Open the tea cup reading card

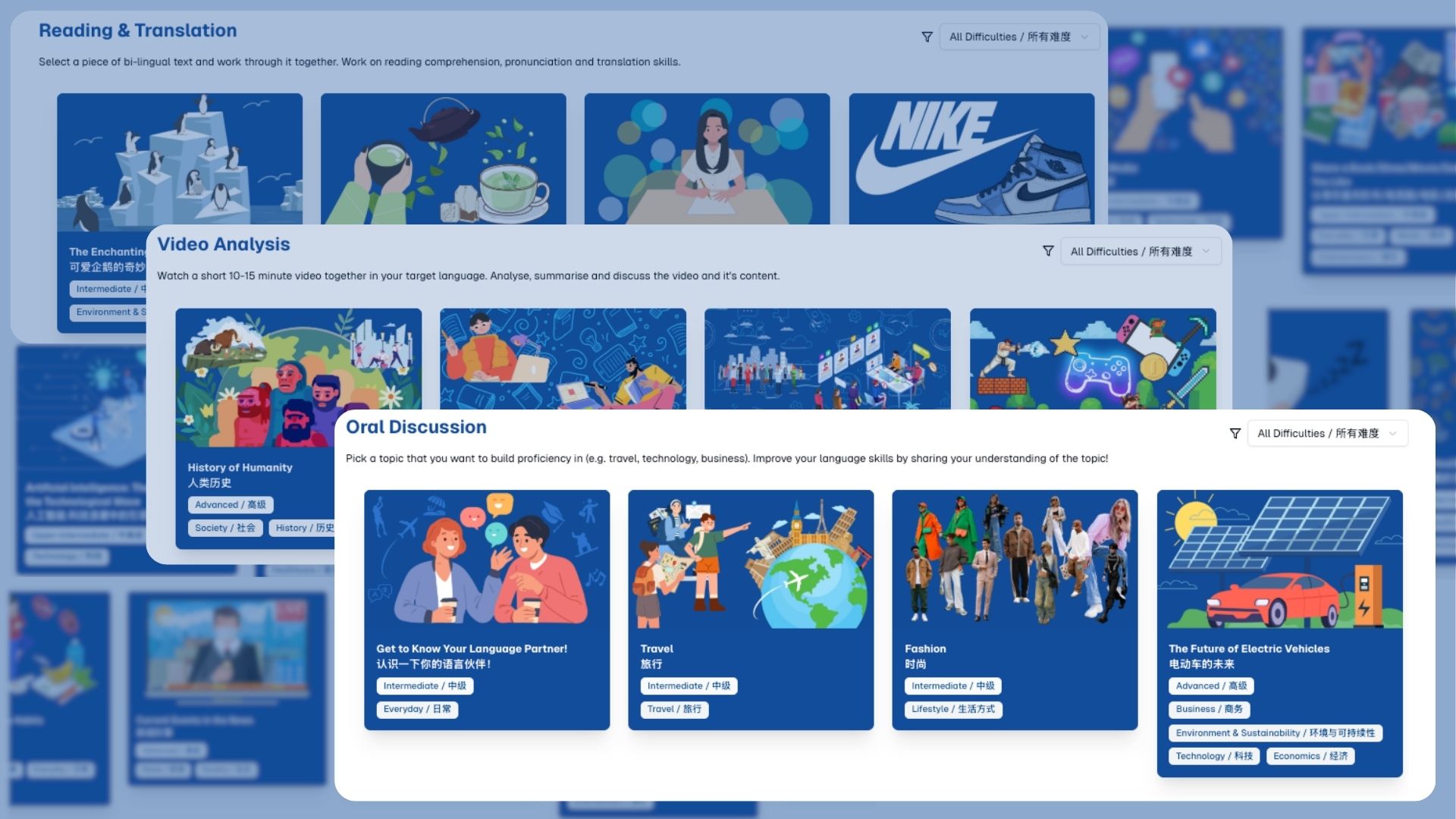click(444, 158)
